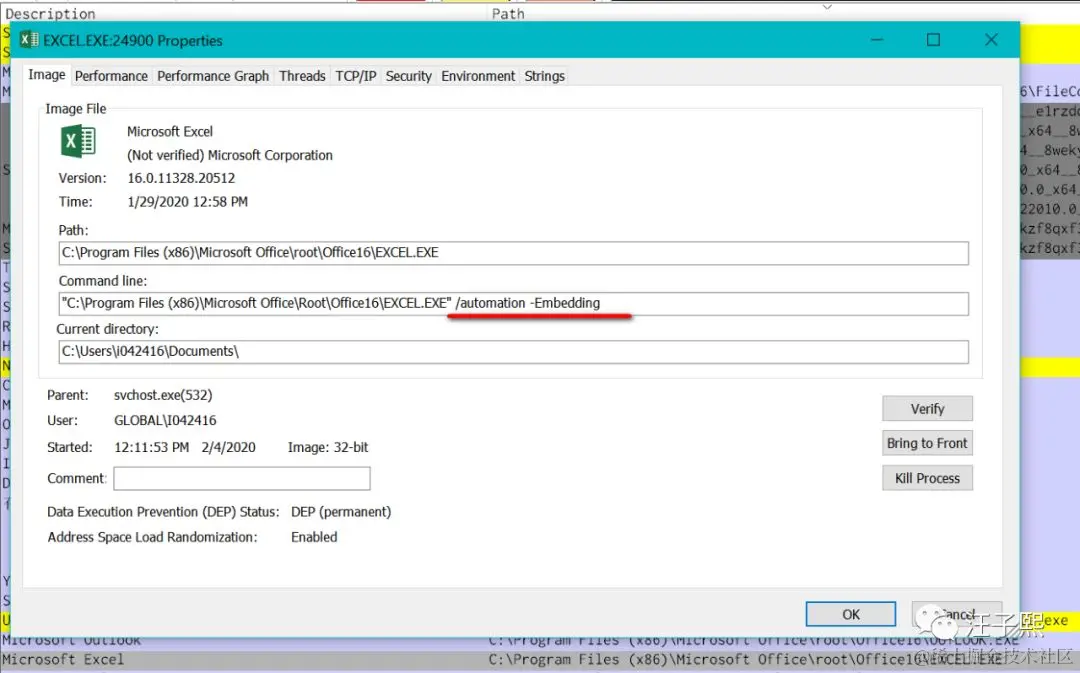This screenshot has height=673, width=1080.
Task: Click into the Path field
Action: click(513, 253)
